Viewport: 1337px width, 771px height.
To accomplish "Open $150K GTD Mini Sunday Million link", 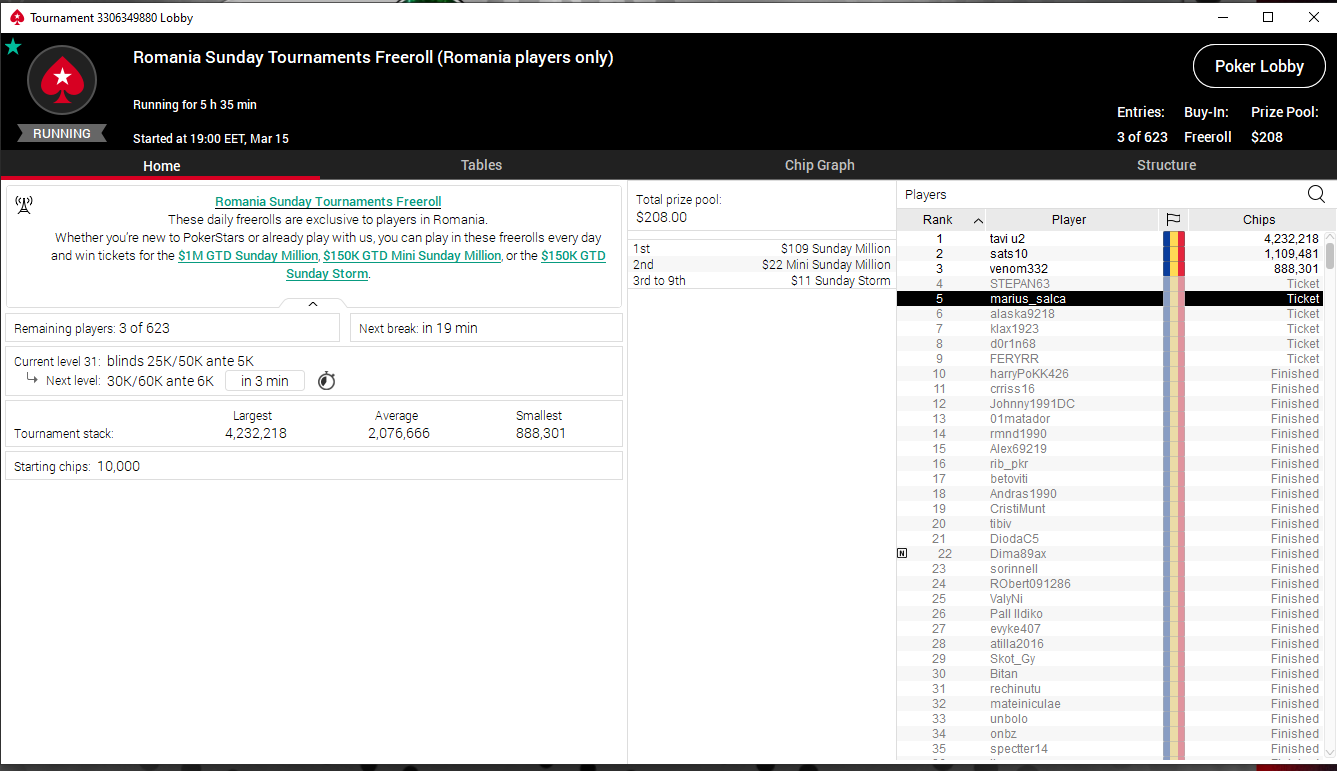I will 412,256.
